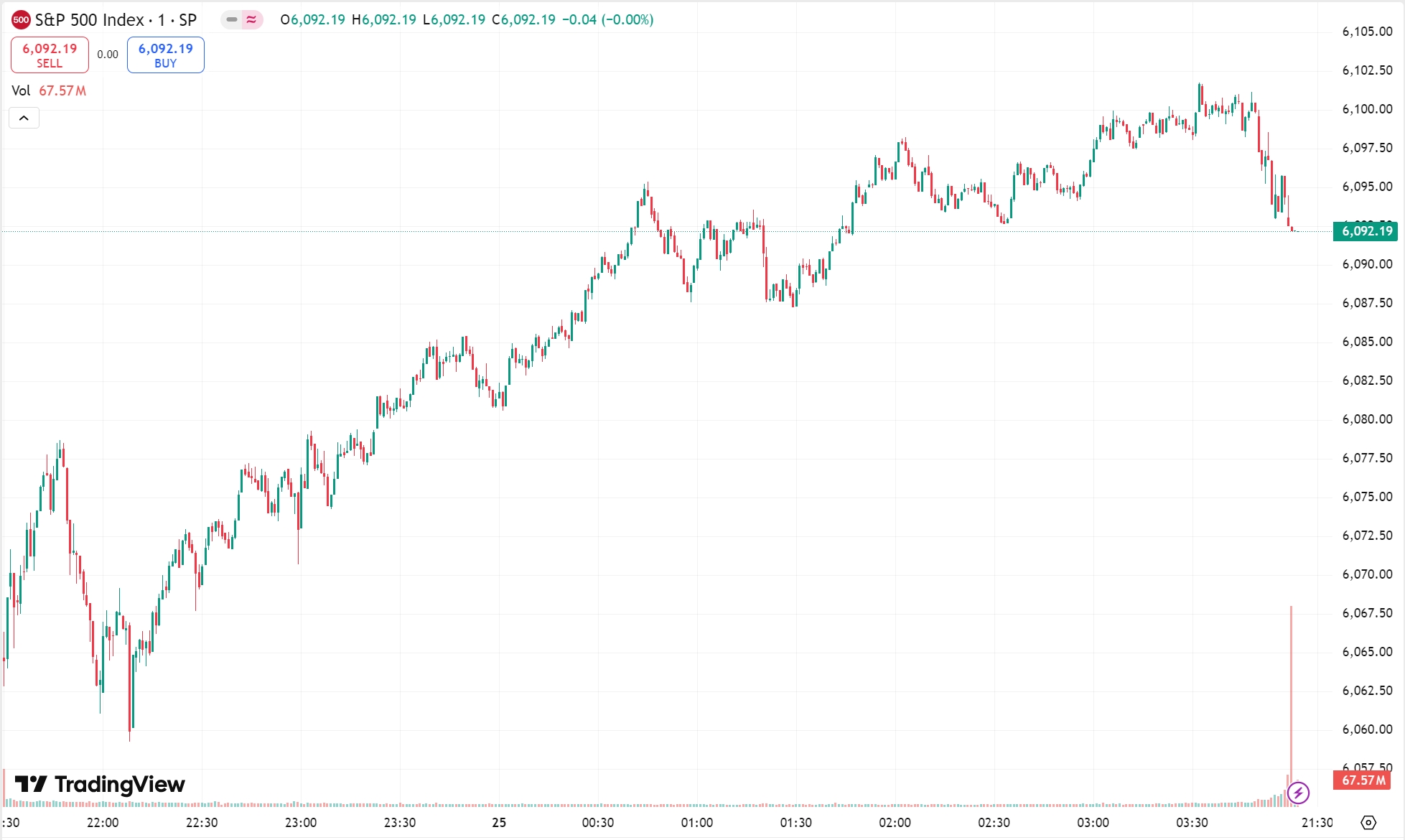Click the green current price label 6,092.19
Image resolution: width=1405 pixels, height=840 pixels.
pyautogui.click(x=1365, y=231)
